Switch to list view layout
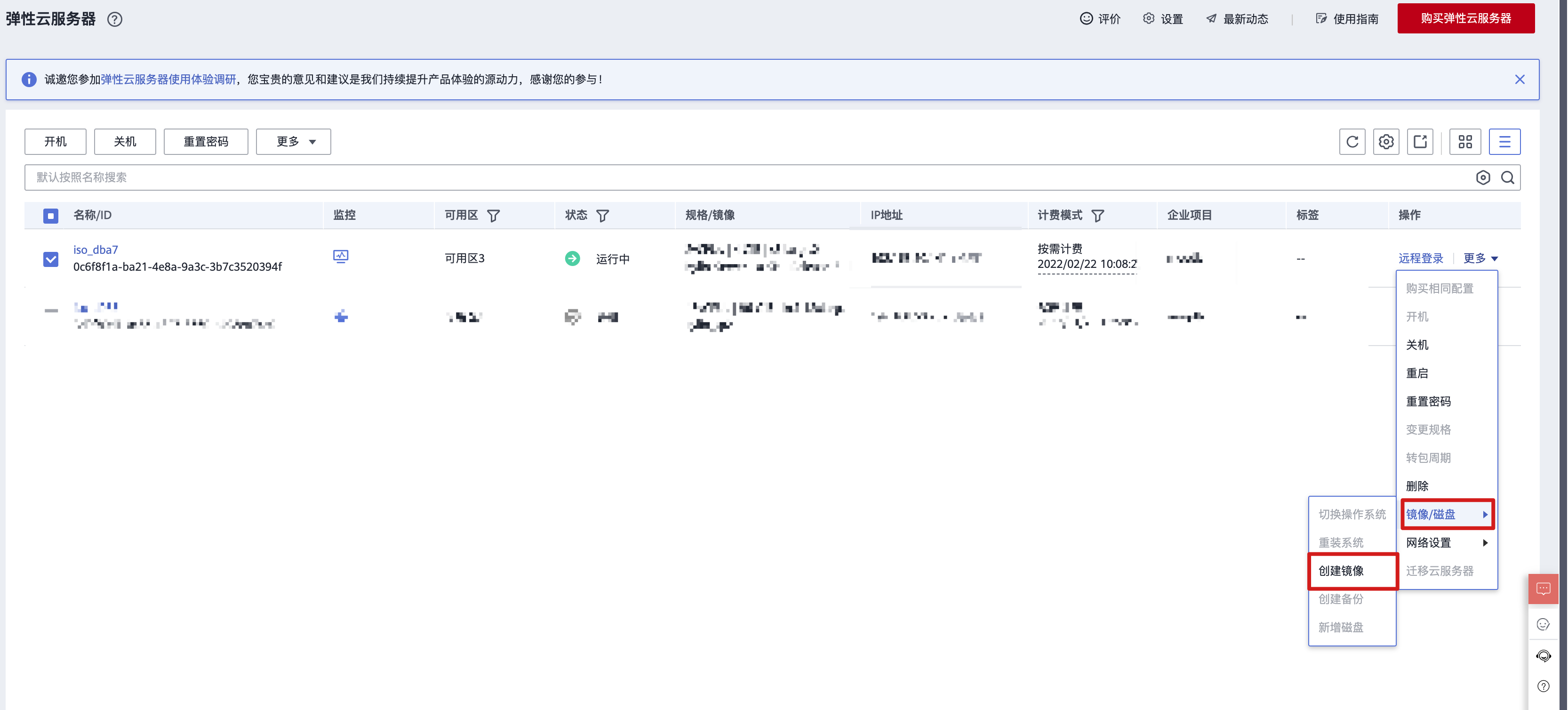The width and height of the screenshot is (1568, 710). (x=1504, y=141)
